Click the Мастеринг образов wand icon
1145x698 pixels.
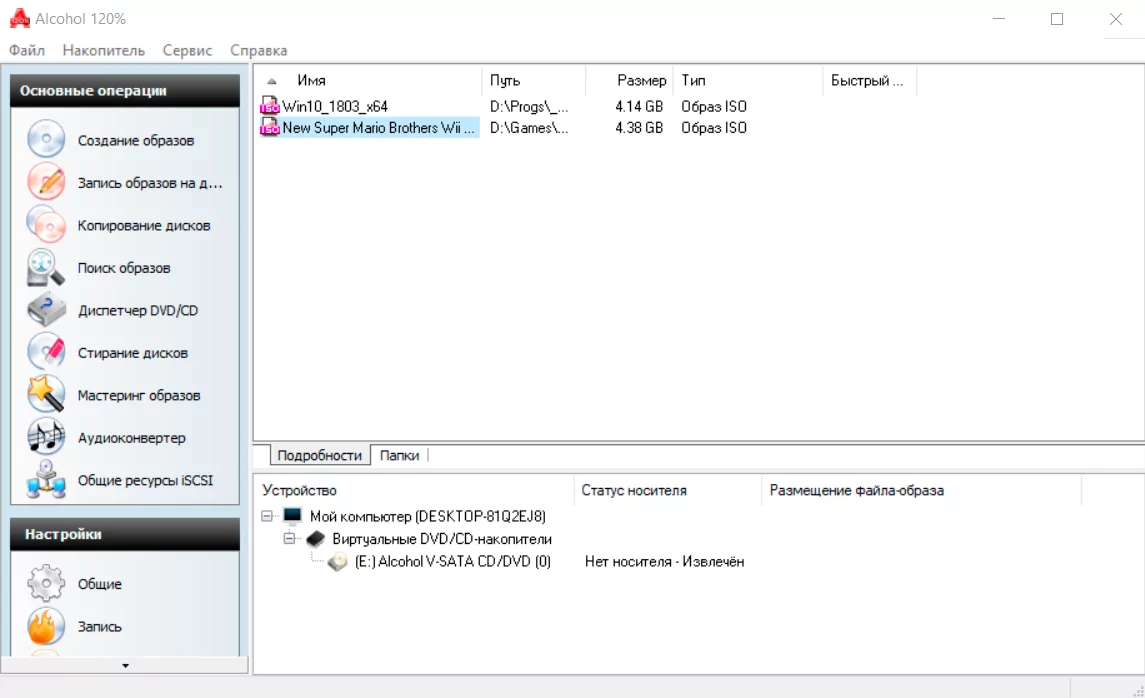pyautogui.click(x=46, y=394)
